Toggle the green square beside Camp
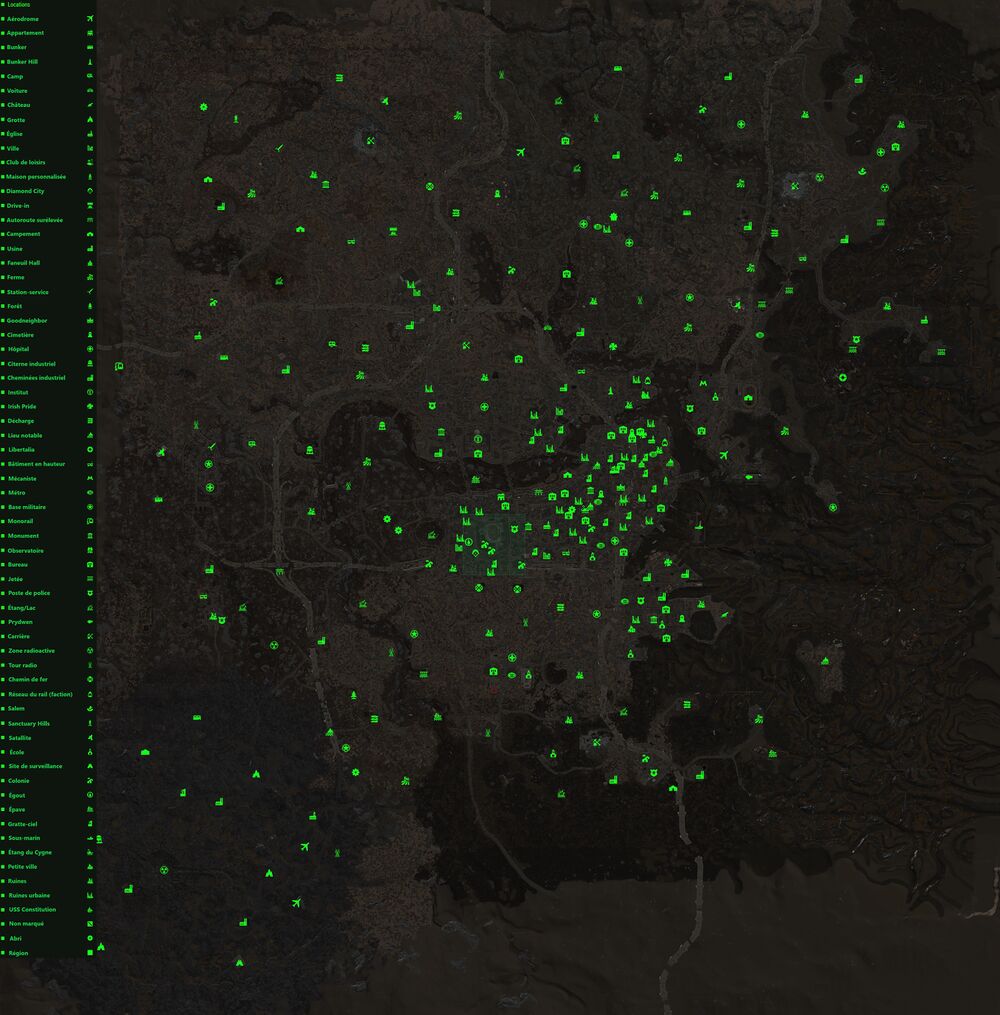Image resolution: width=1000 pixels, height=1015 pixels. click(3, 76)
